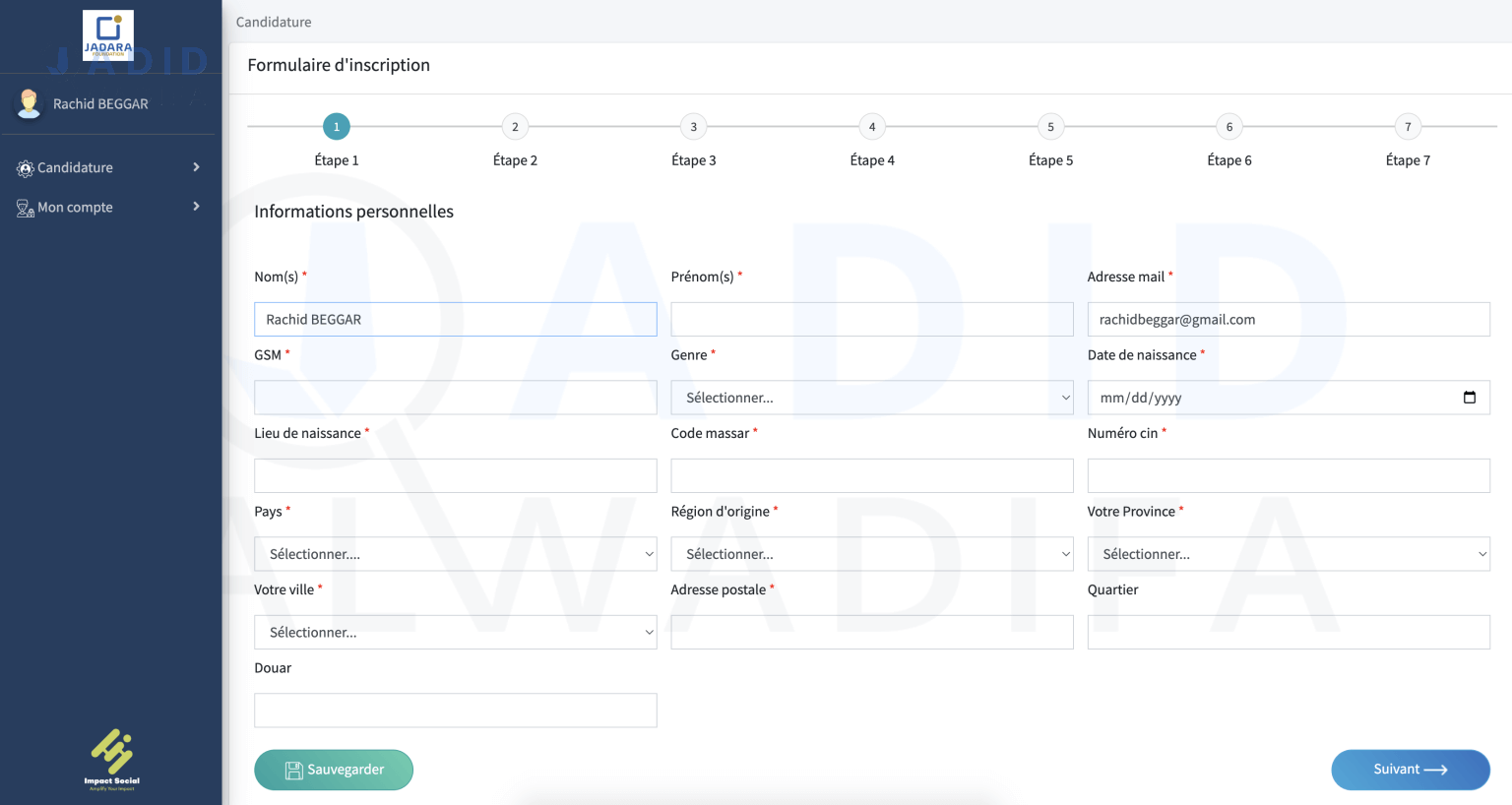Click the Informations personnelles heading
Image resolution: width=1512 pixels, height=805 pixels.
[354, 212]
